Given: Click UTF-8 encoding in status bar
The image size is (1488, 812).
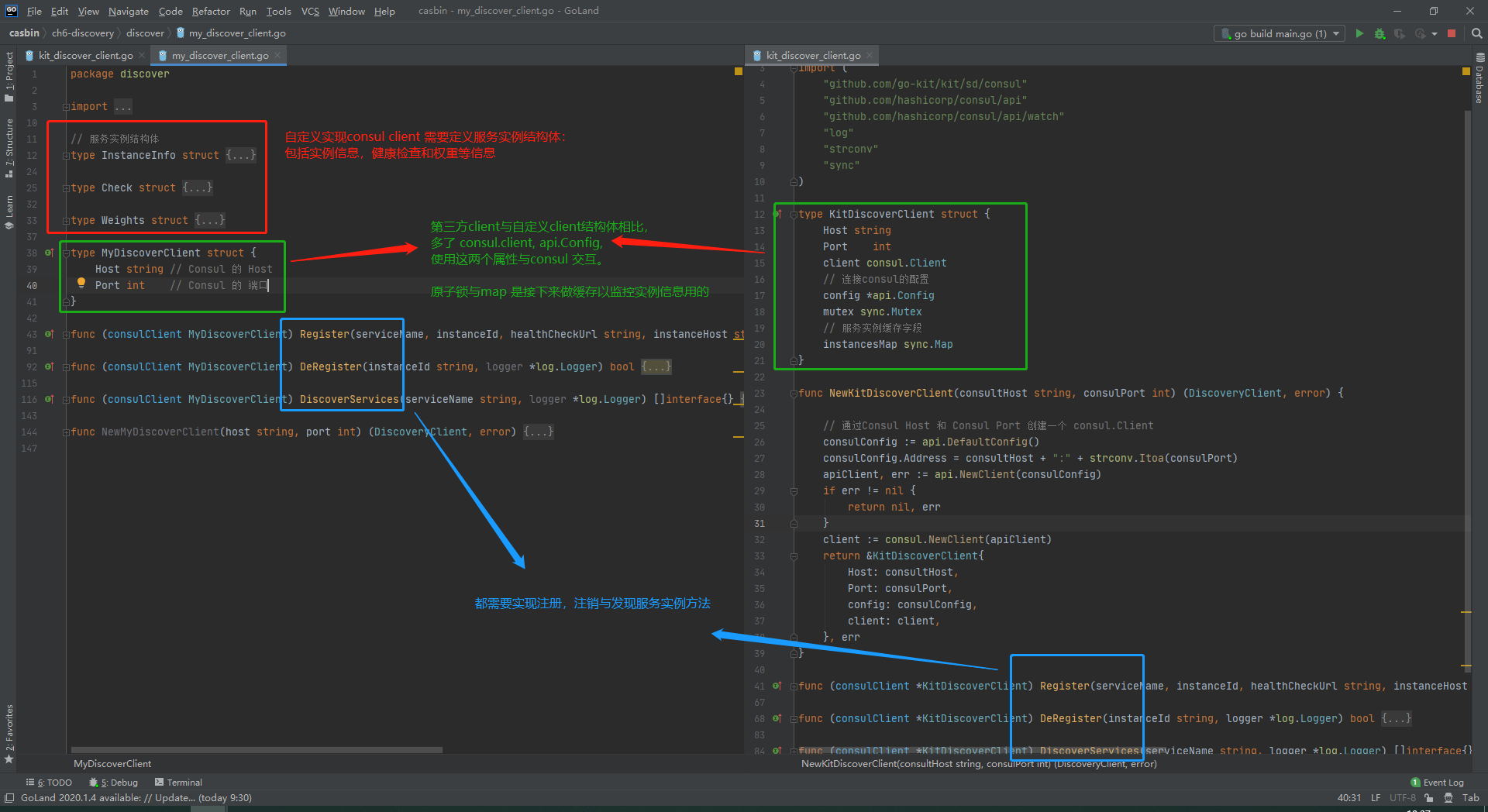Looking at the screenshot, I should tap(1403, 798).
